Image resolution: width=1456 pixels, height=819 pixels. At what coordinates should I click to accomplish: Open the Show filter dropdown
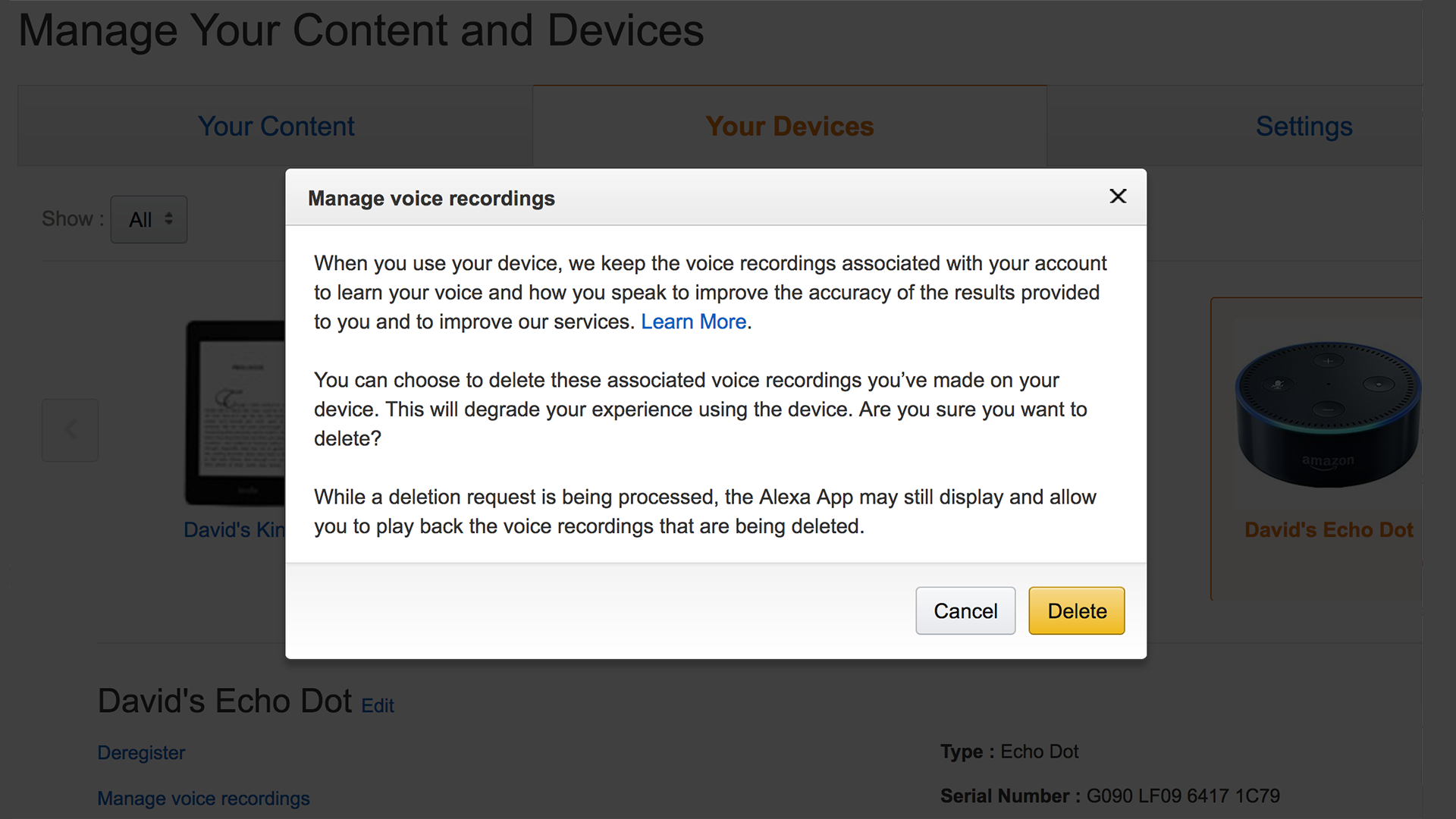click(x=149, y=219)
